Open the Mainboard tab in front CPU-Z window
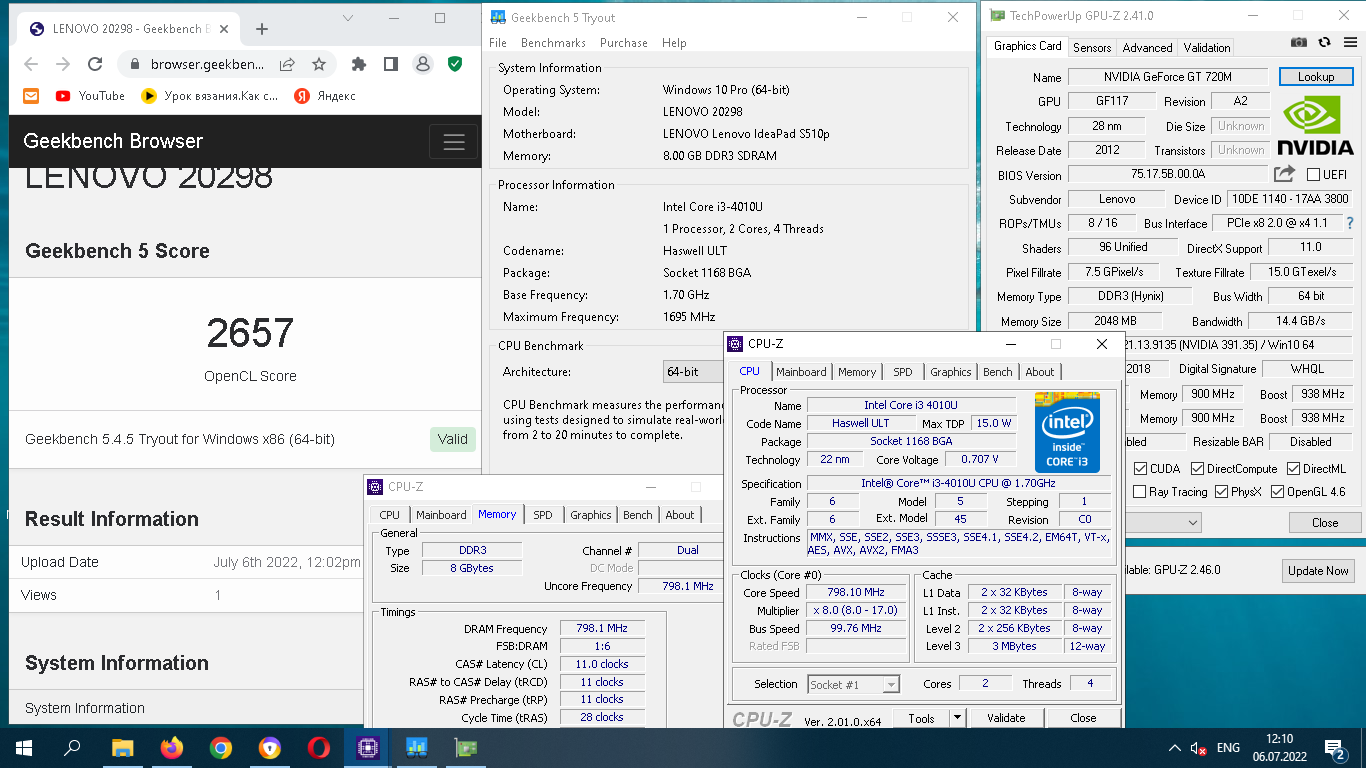 click(801, 372)
